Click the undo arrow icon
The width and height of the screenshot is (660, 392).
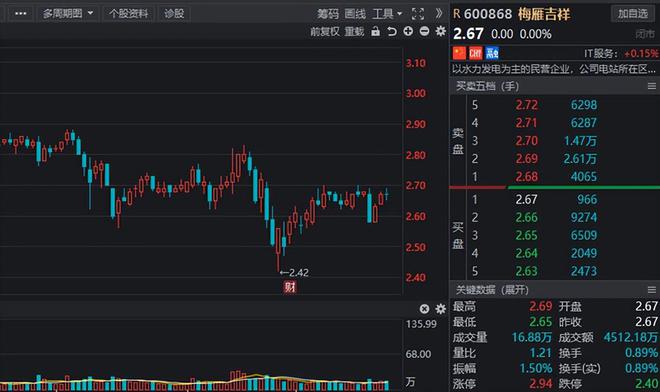(x=391, y=32)
